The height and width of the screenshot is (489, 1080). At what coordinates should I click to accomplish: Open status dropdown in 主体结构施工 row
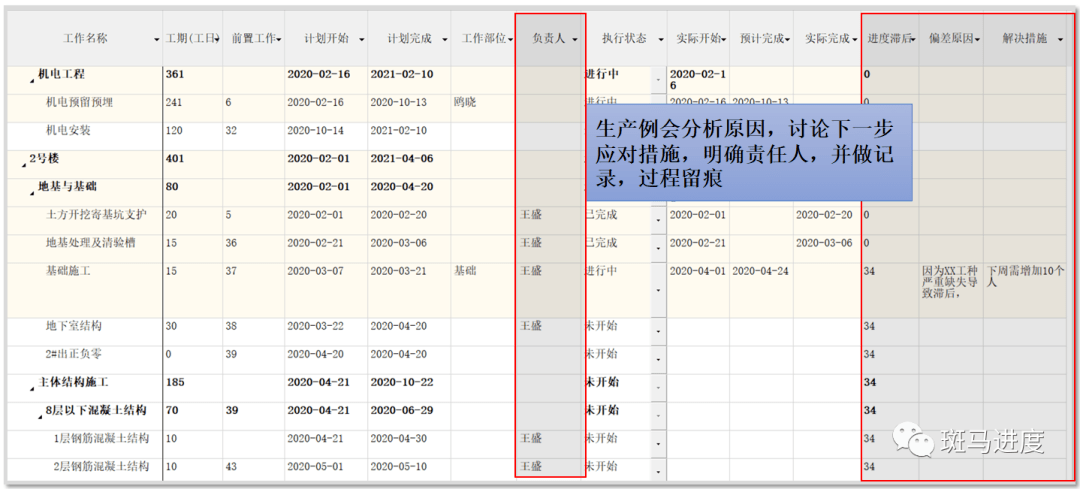tap(658, 388)
